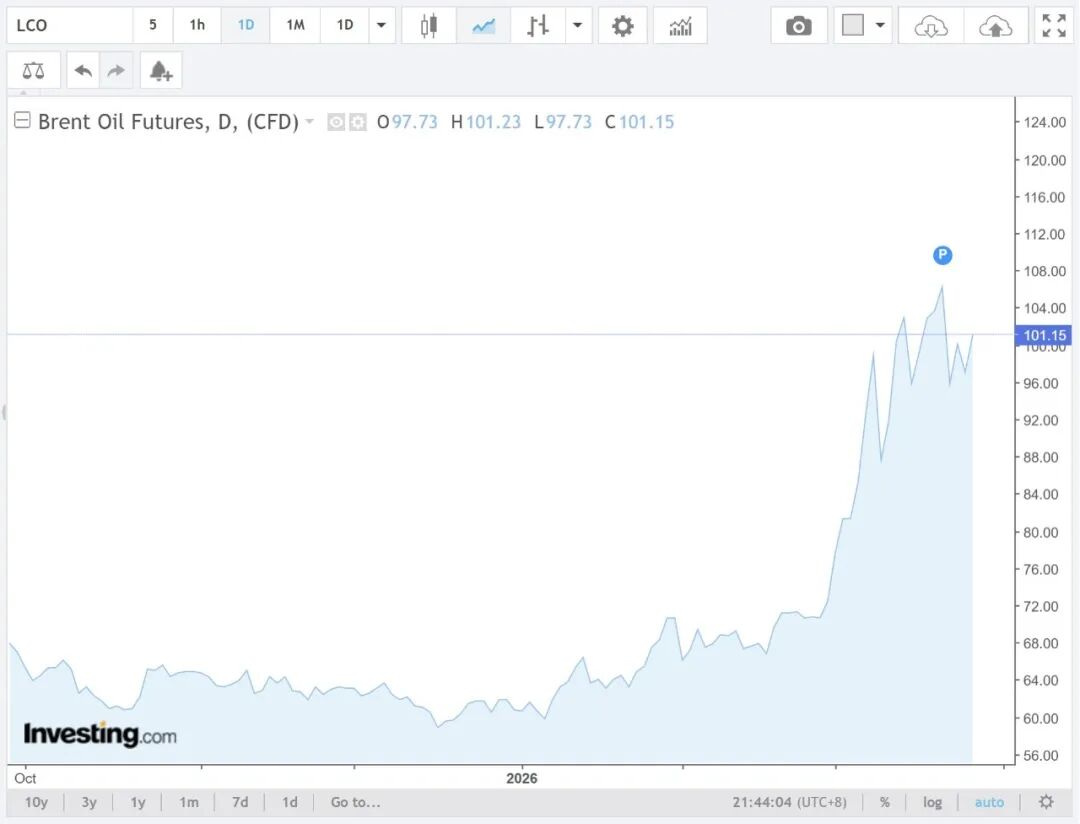Click the Go to... button
The width and height of the screenshot is (1080, 824).
(355, 802)
